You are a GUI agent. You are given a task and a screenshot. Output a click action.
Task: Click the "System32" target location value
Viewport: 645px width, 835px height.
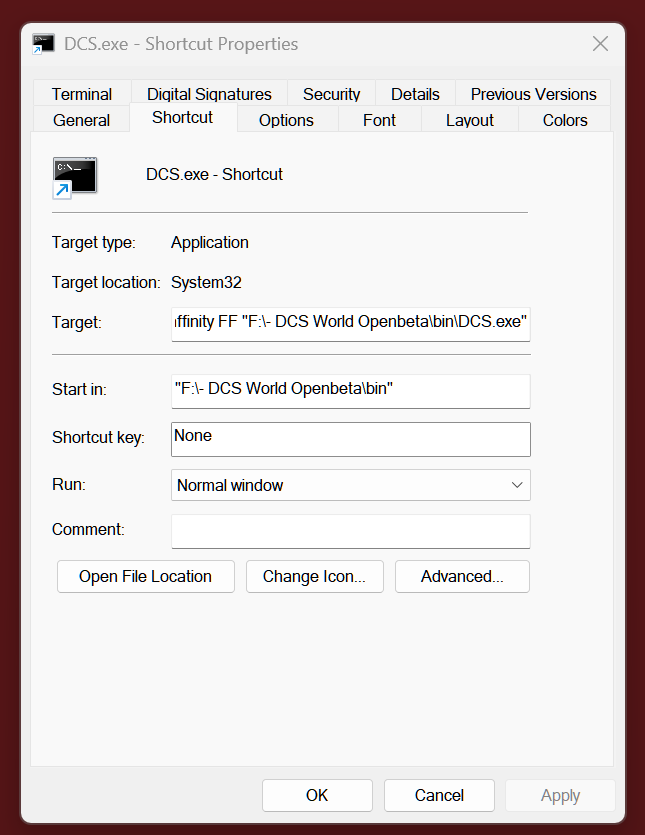pyautogui.click(x=206, y=282)
